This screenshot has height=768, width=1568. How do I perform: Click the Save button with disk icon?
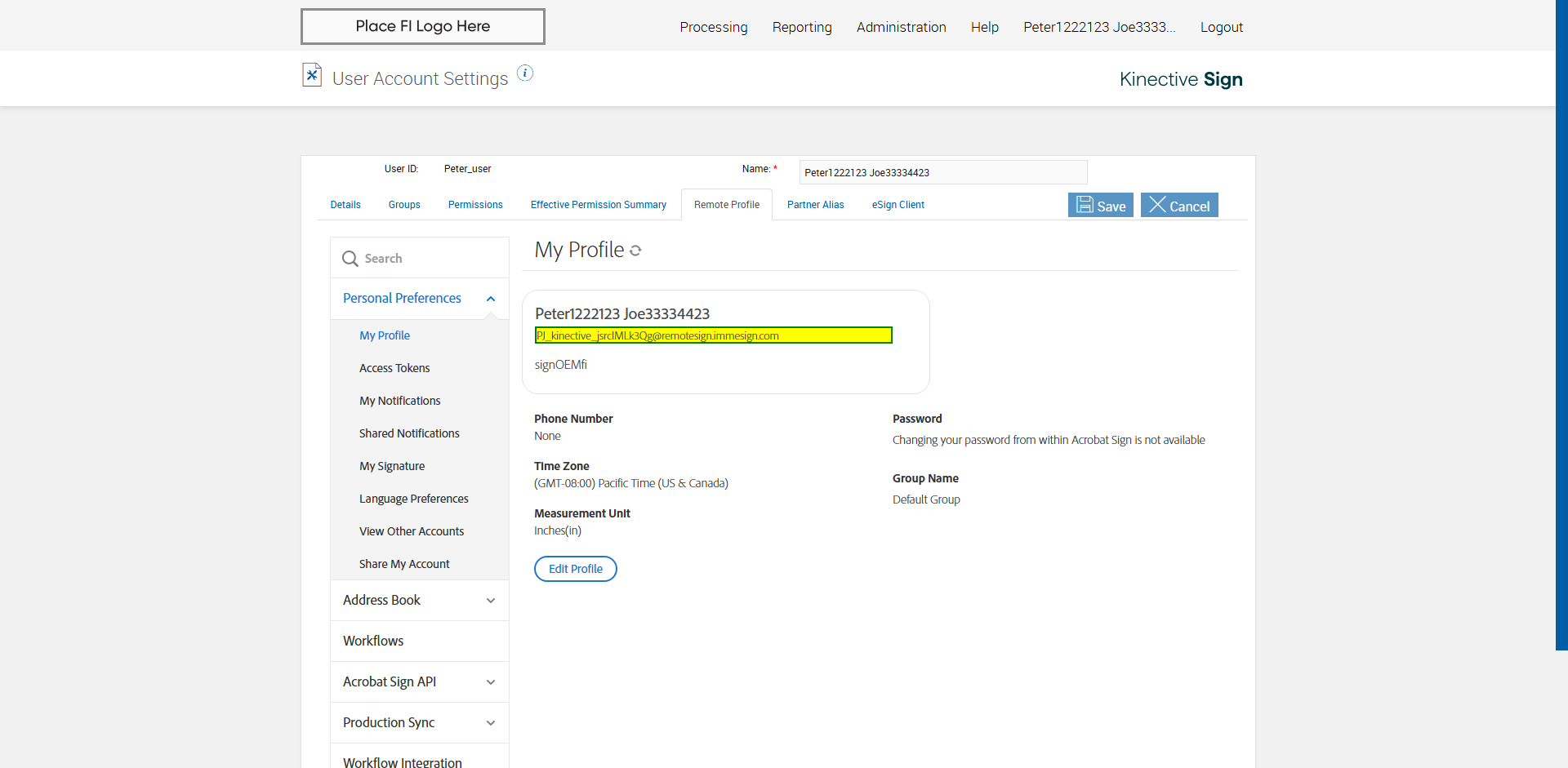1100,206
